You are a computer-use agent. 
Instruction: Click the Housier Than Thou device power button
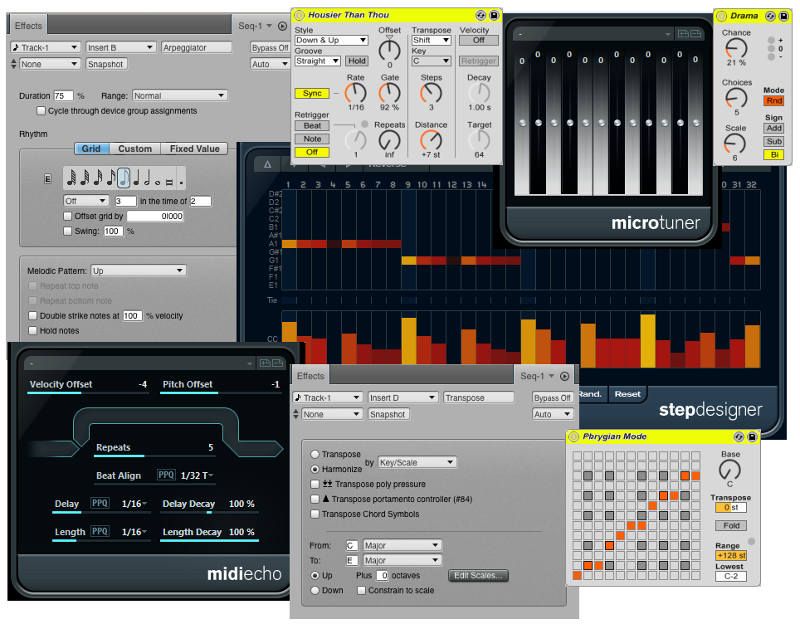pyautogui.click(x=300, y=16)
